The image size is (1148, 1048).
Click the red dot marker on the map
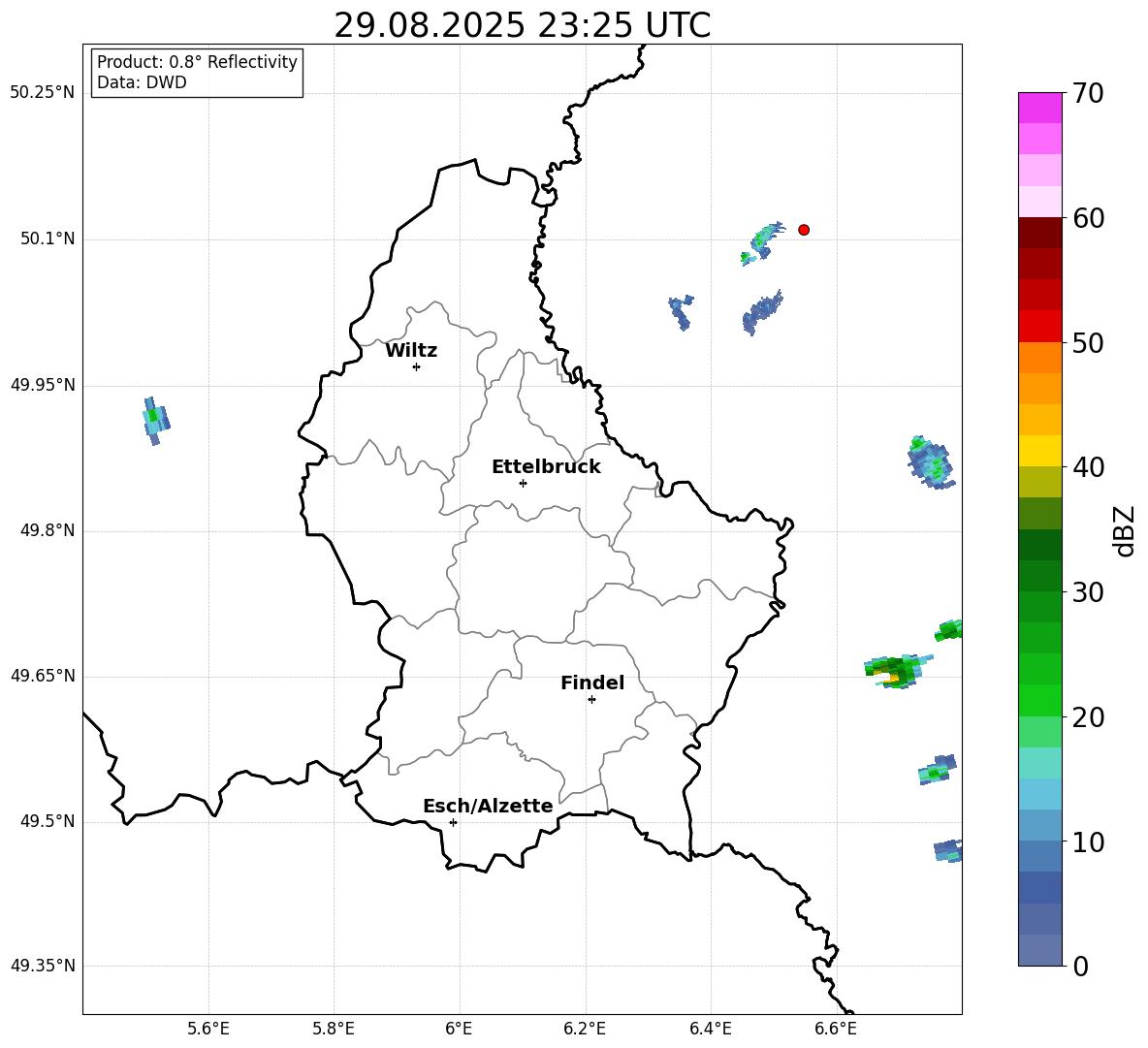pos(804,230)
